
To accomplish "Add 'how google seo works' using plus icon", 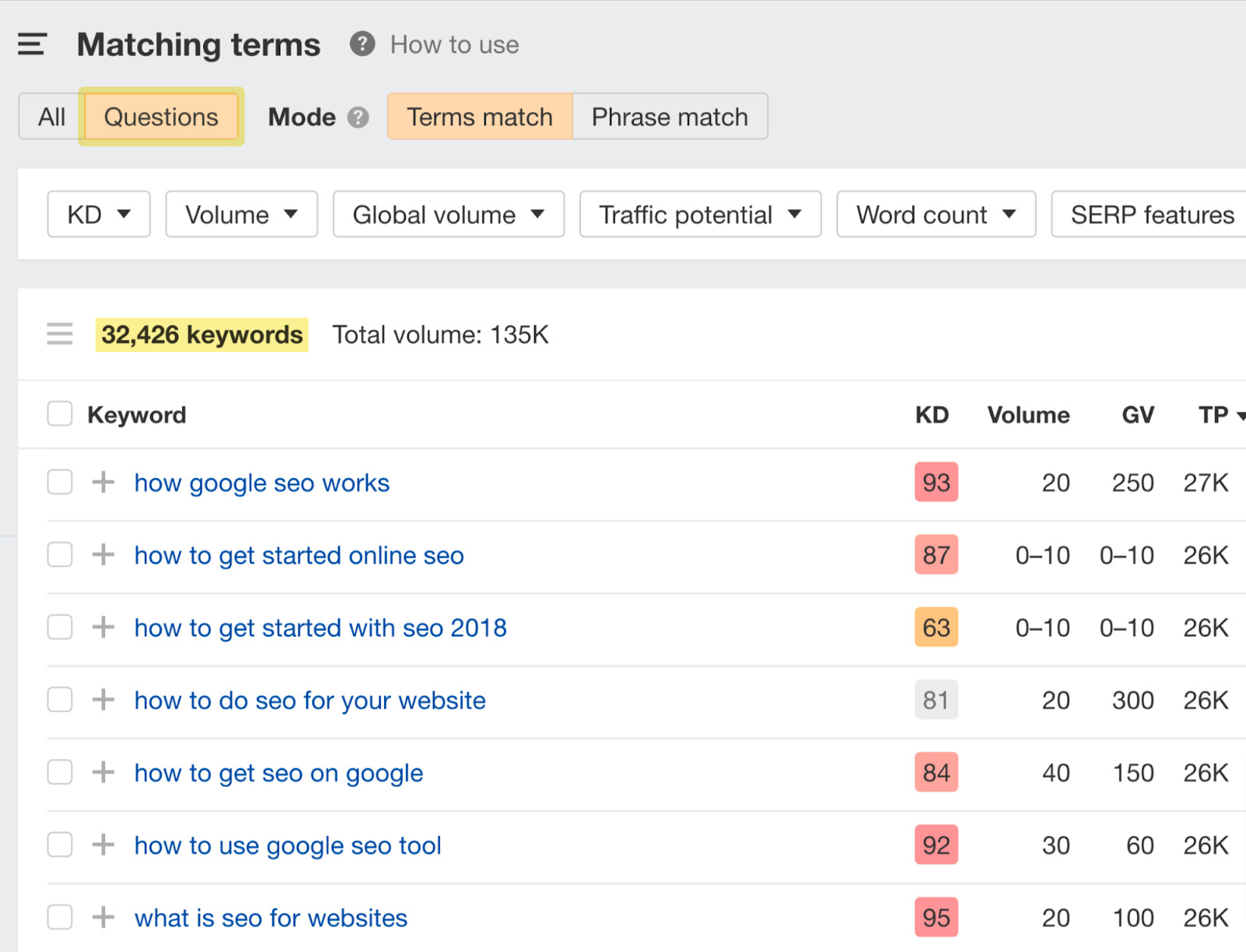I will [x=101, y=483].
